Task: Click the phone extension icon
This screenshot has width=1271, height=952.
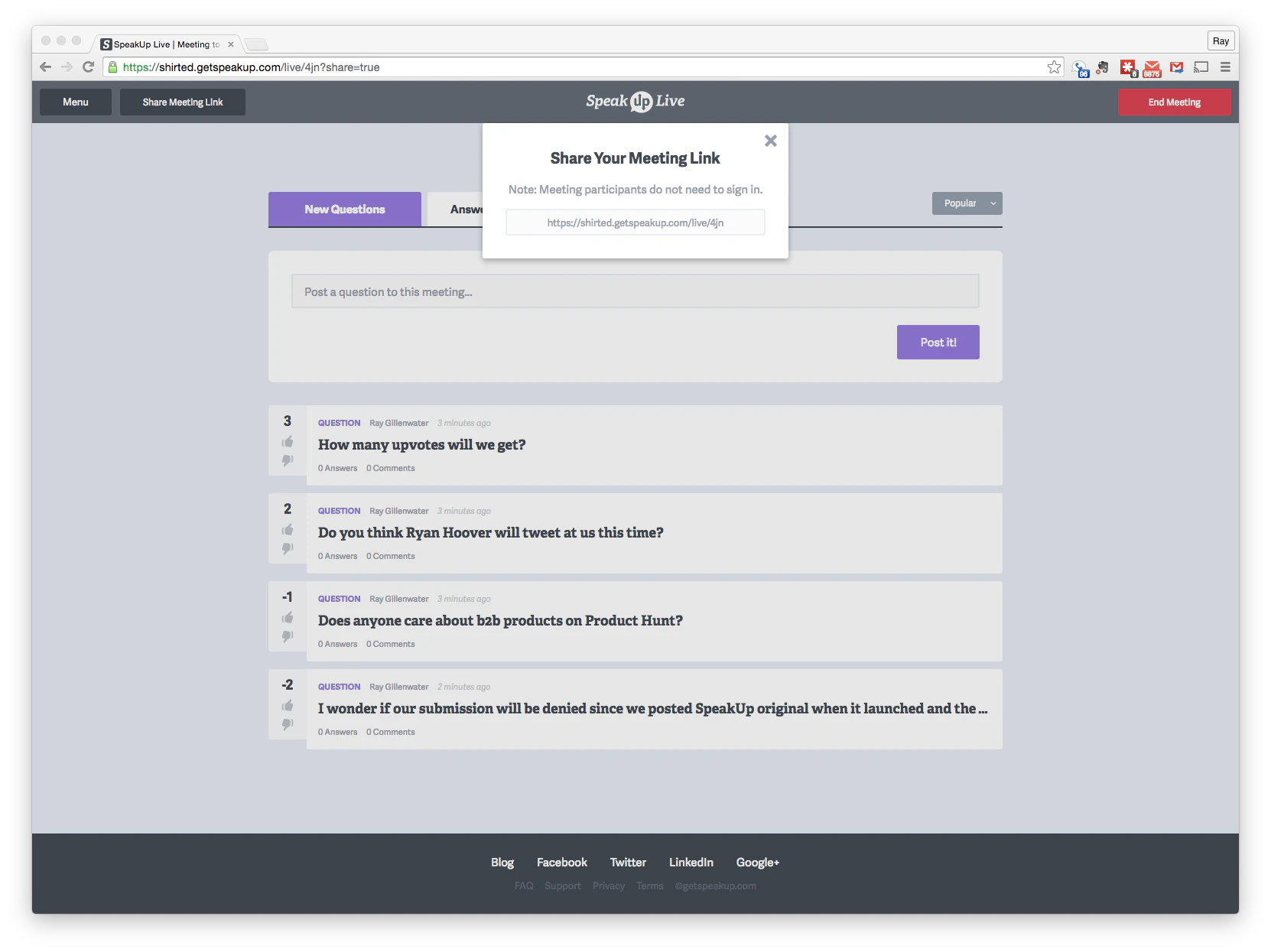Action: [1080, 69]
